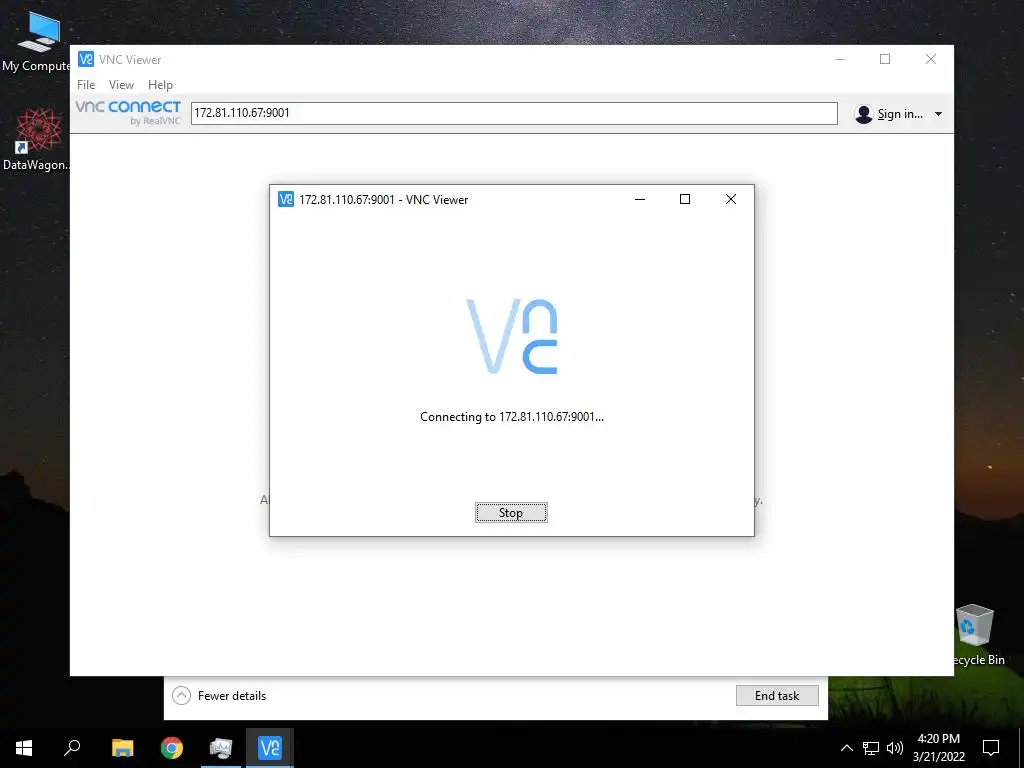Minimize the main VNC Viewer window
The width and height of the screenshot is (1024, 768).
pyautogui.click(x=840, y=59)
